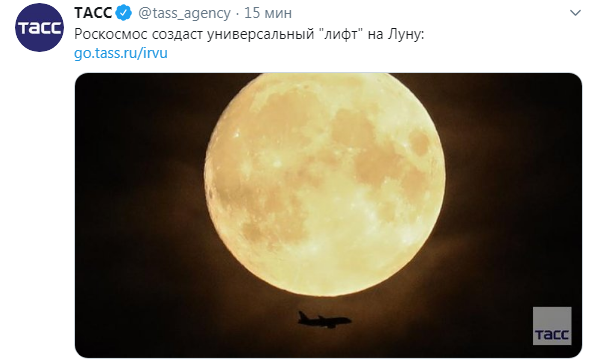Viewport: 589px width, 364px height.
Task: Click the round TASS profile avatar
Action: (39, 27)
